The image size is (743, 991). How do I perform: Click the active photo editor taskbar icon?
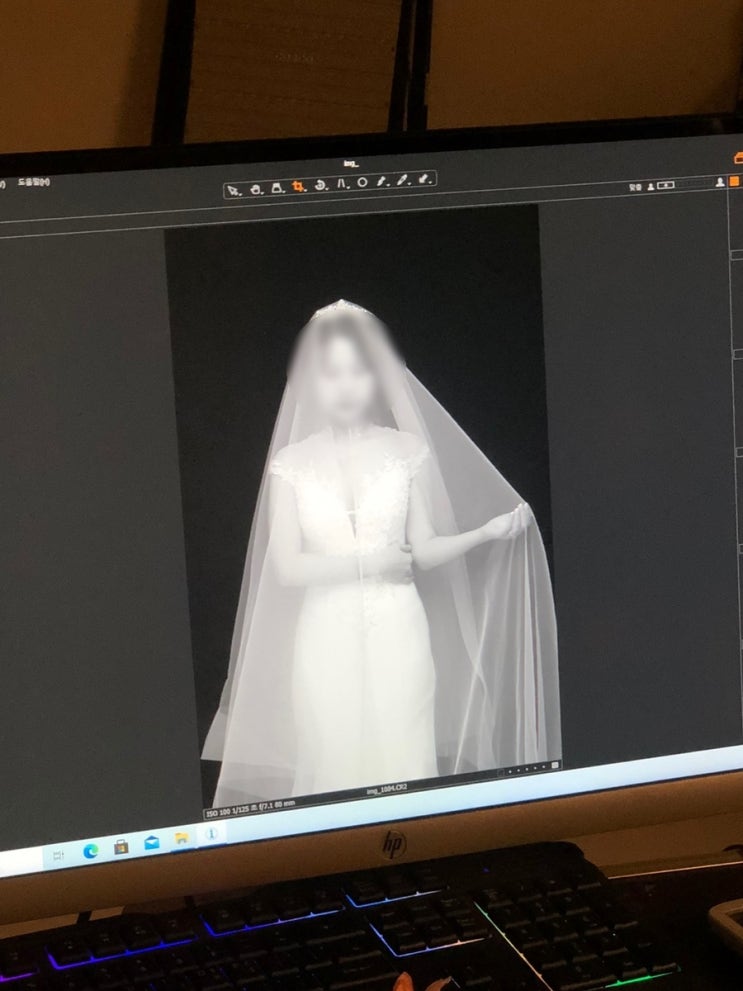212,834
